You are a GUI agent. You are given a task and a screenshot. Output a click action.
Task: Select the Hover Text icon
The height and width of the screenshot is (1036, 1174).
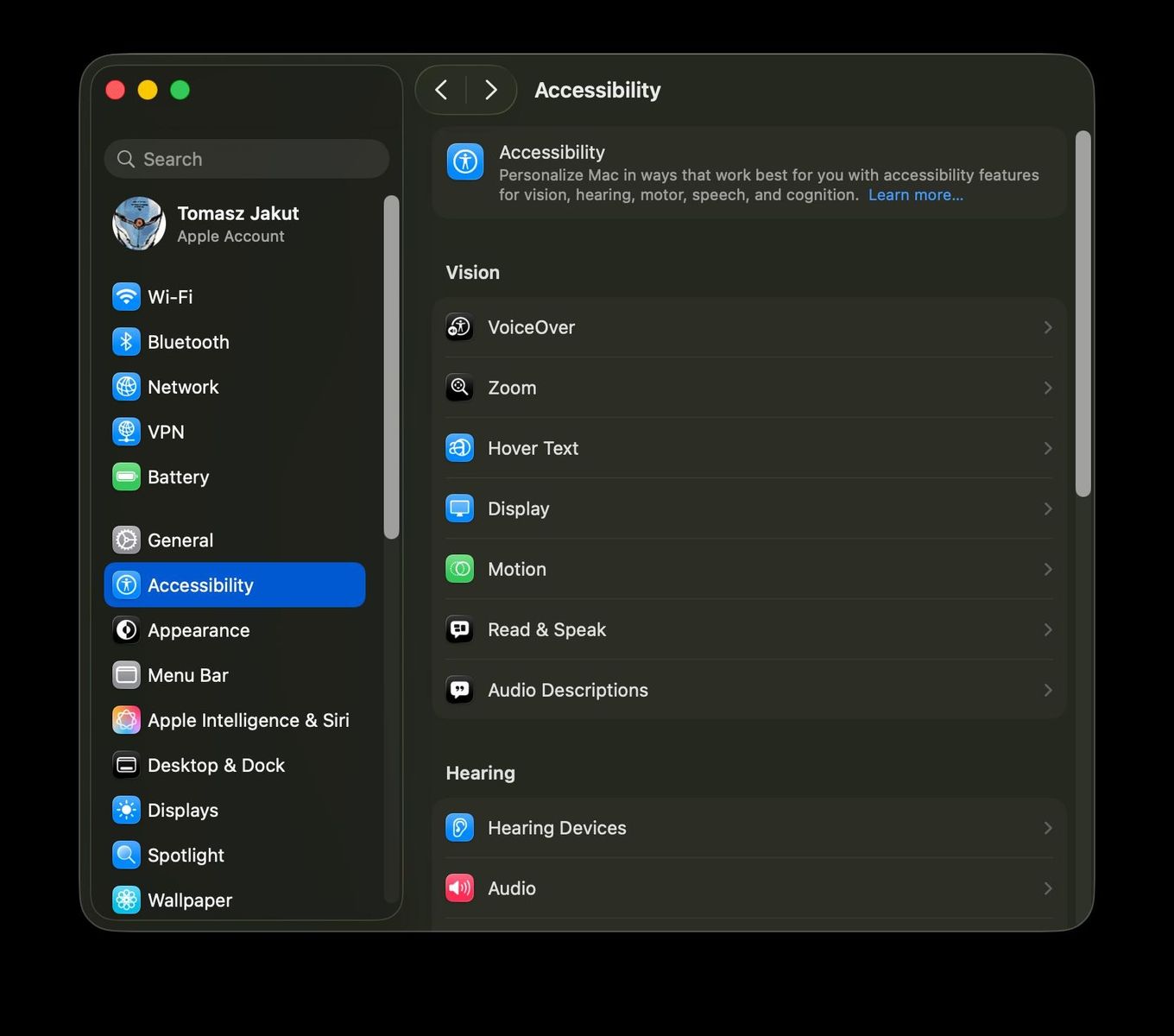coord(459,448)
